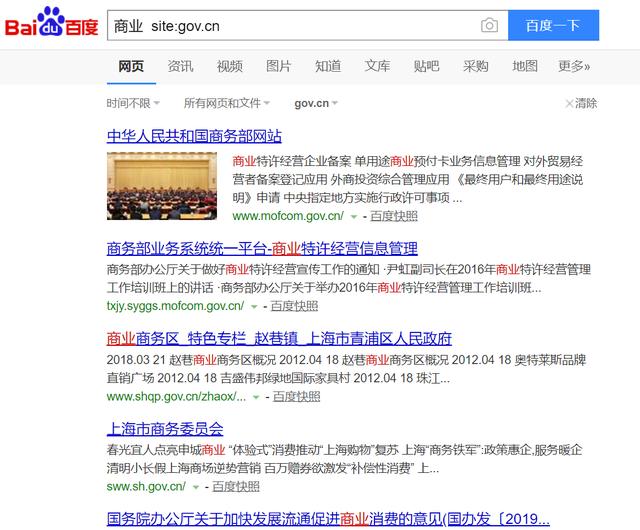The image size is (640, 530).
Task: Click snippet text 春光宜人点亮申城商业
Action: (x=166, y=450)
